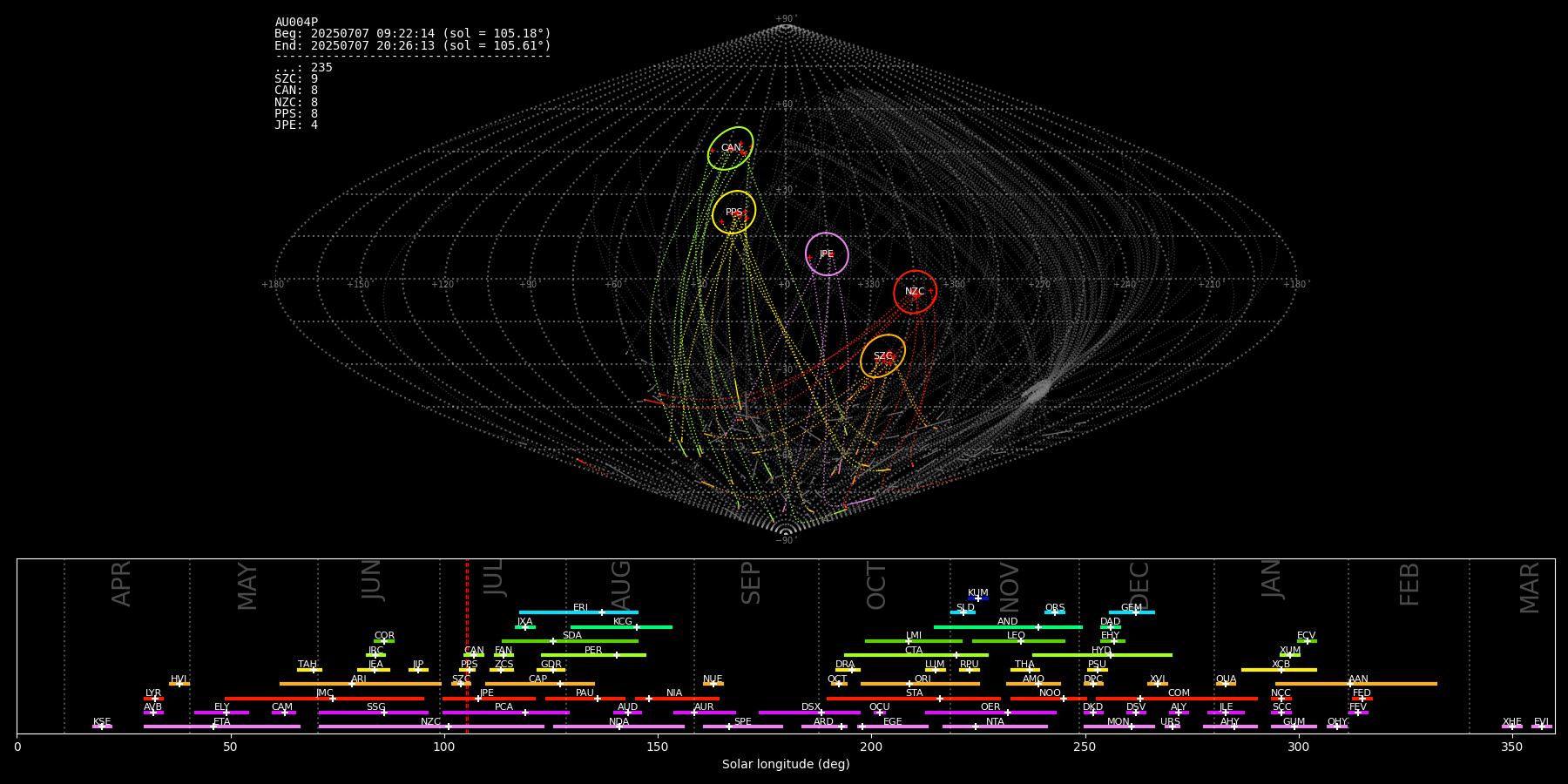Select the COM shower bar in timeline
Image resolution: width=1568 pixels, height=784 pixels.
pos(1177,698)
